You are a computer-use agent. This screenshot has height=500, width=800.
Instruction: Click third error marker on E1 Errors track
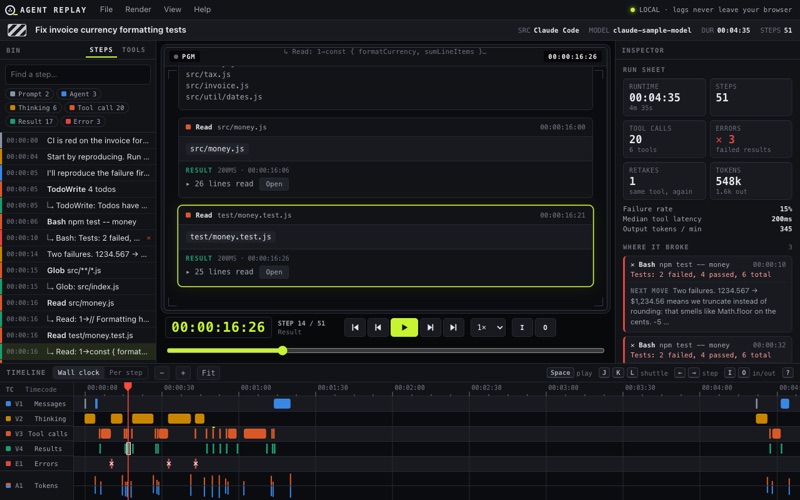tap(195, 464)
